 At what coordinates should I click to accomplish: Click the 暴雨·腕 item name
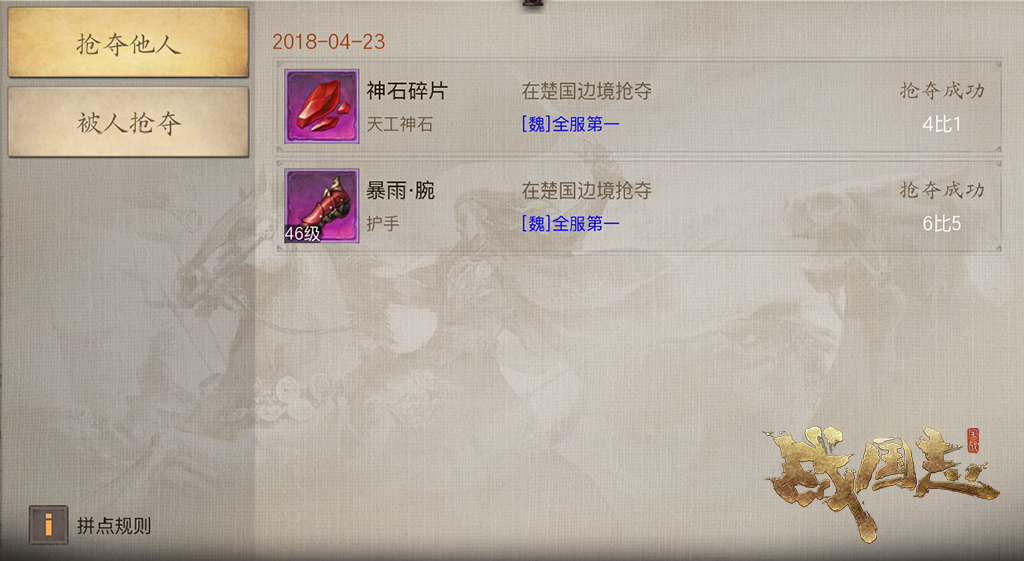tap(400, 191)
